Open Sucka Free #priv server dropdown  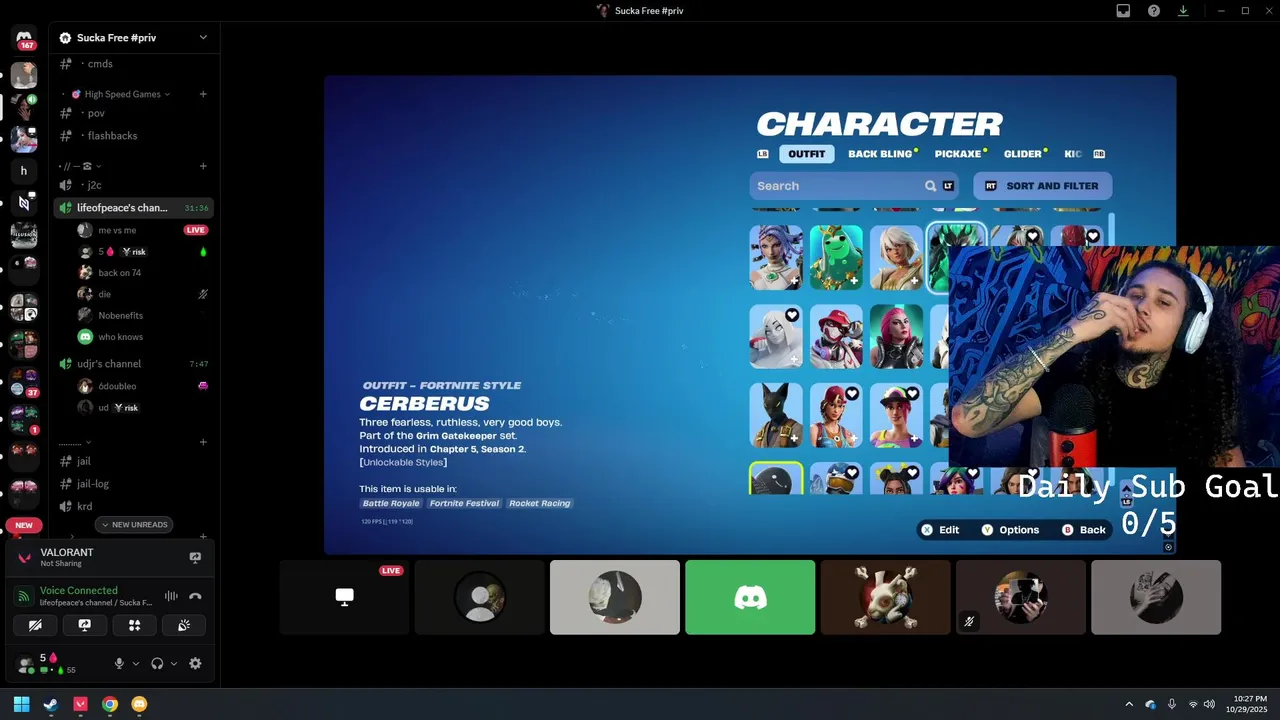coord(203,37)
